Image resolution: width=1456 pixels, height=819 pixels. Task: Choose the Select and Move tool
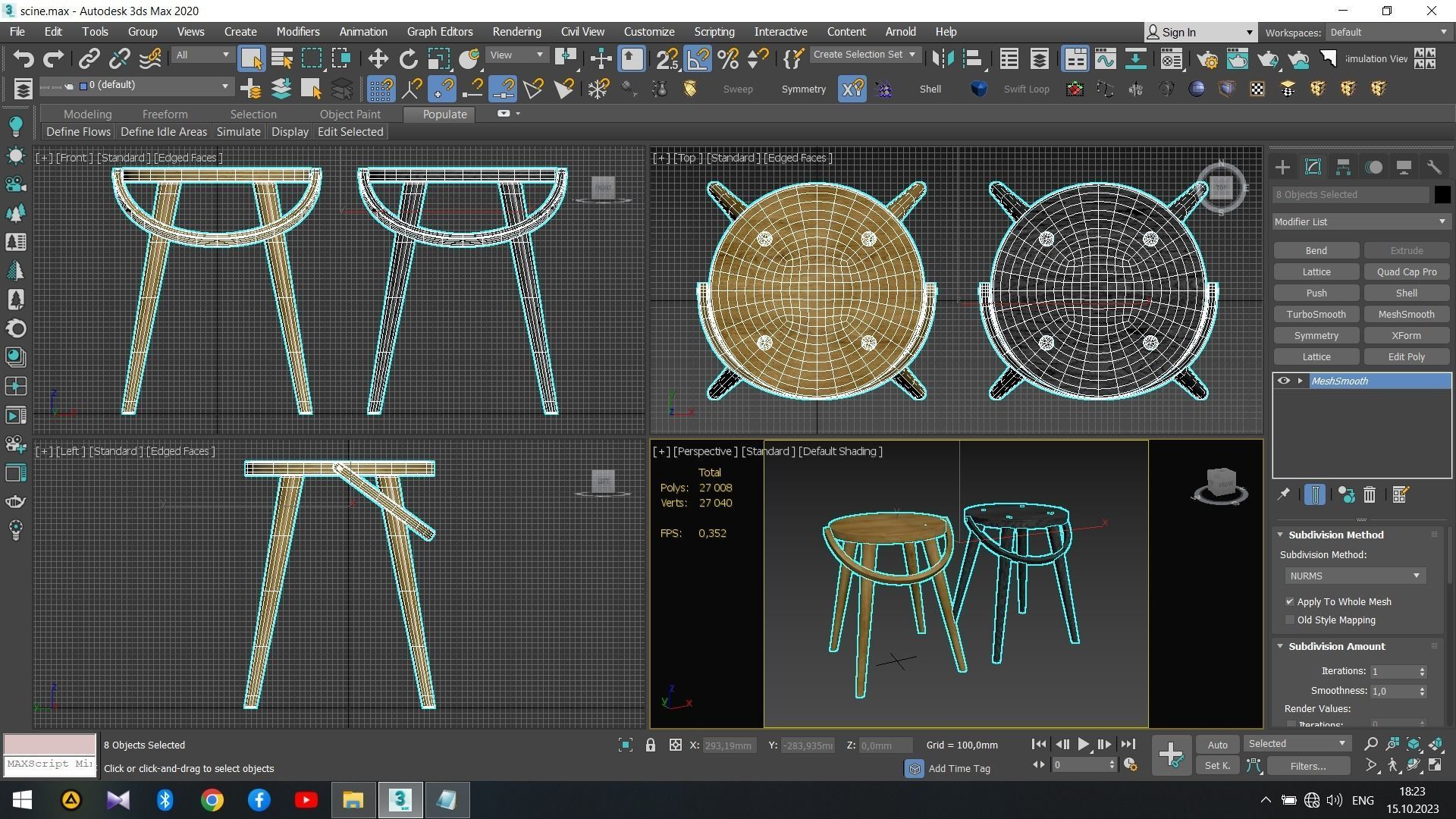(378, 58)
